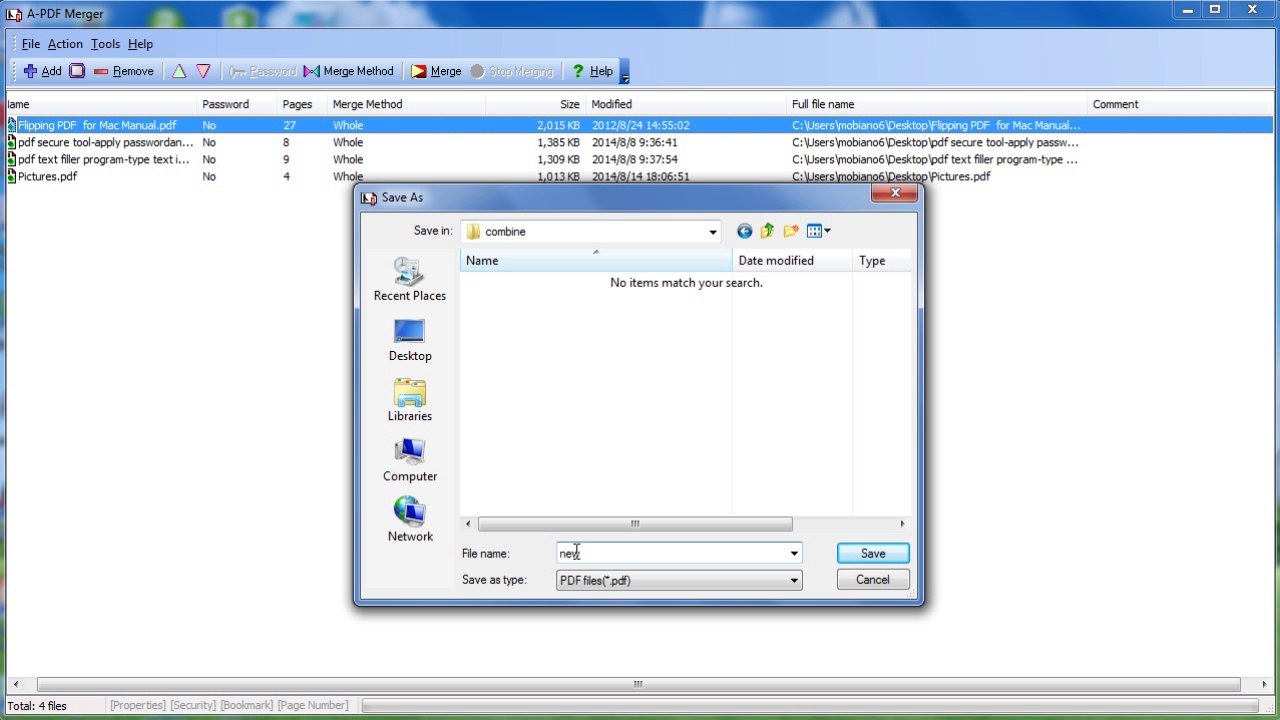Open the View Menu dropdown in Save As
This screenshot has width=1280, height=720.
[819, 231]
